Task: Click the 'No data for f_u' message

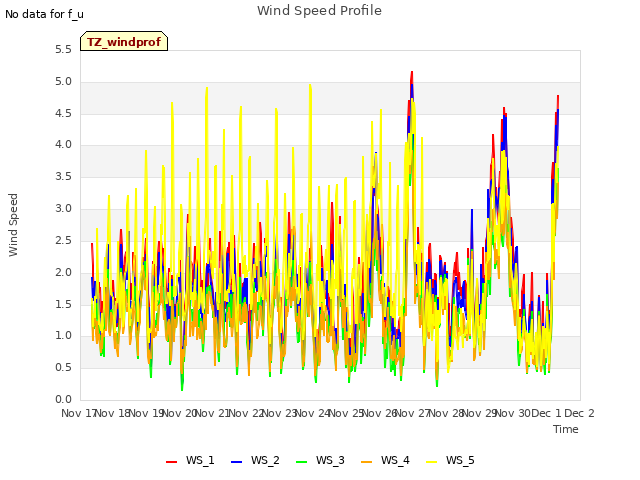Action: pos(44,14)
